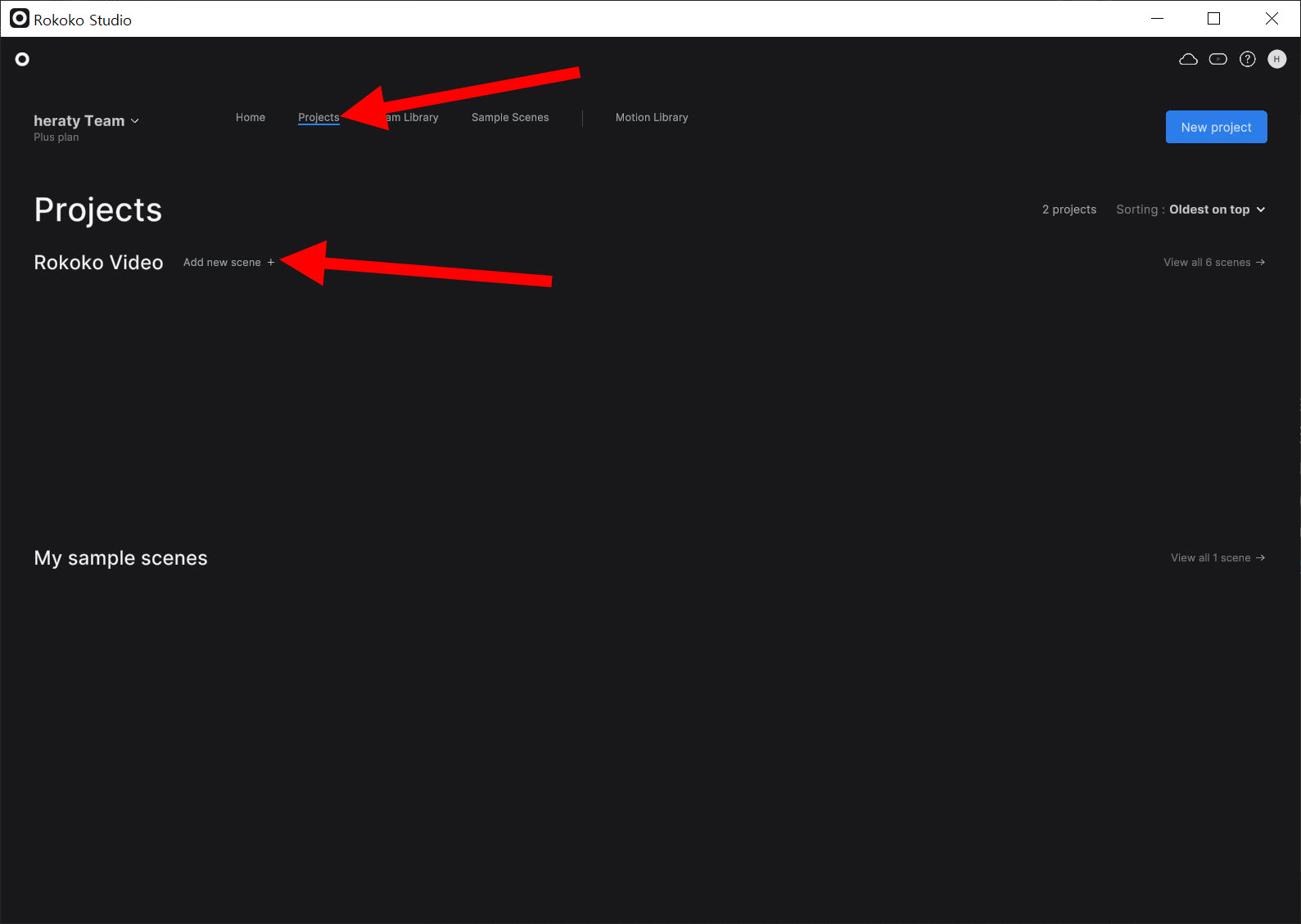Open View all 1 scene link
Viewport: 1301px width, 924px height.
pyautogui.click(x=1217, y=558)
